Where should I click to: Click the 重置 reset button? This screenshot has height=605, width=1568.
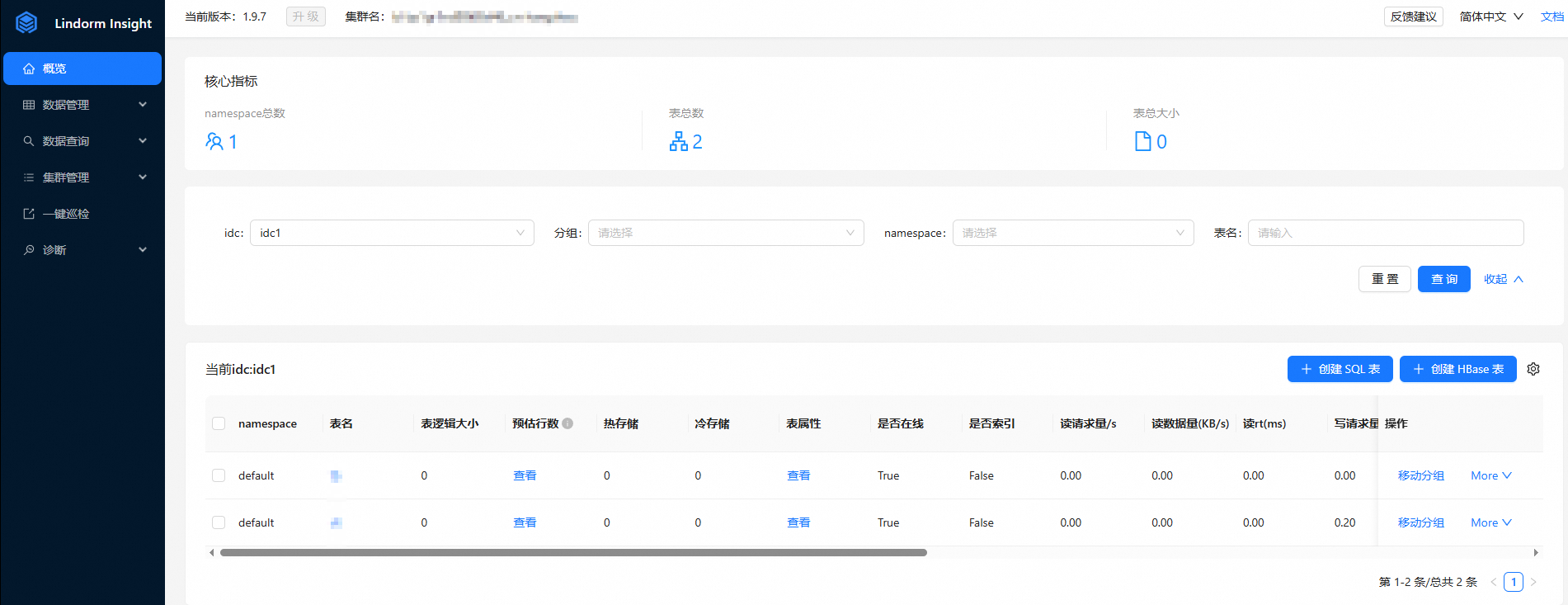point(1385,279)
